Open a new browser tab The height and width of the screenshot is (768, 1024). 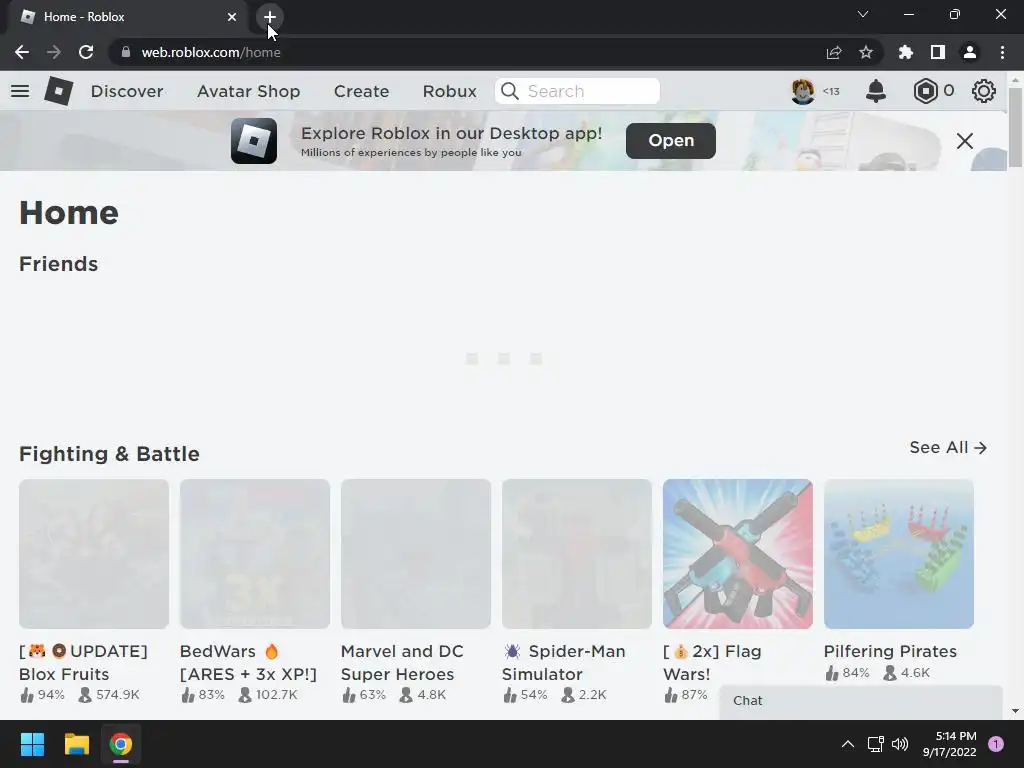point(269,17)
